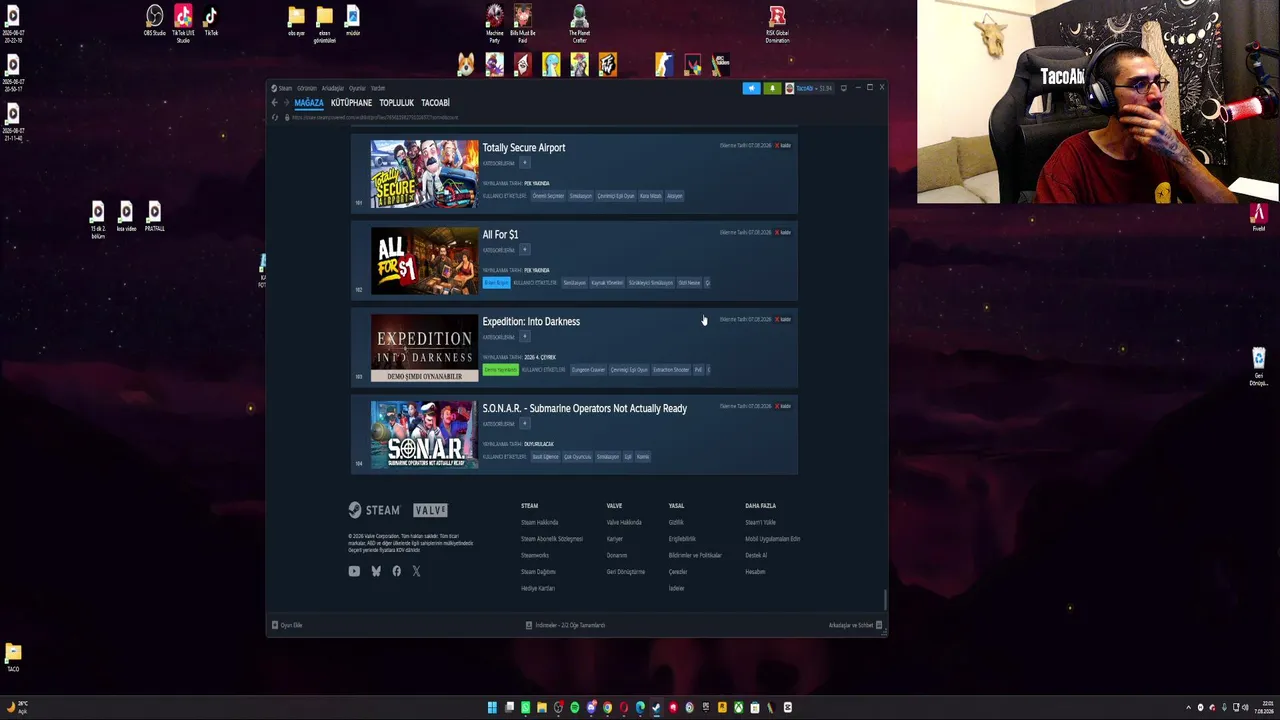
Task: Open the Totally Secure Airport title link
Action: 524,147
